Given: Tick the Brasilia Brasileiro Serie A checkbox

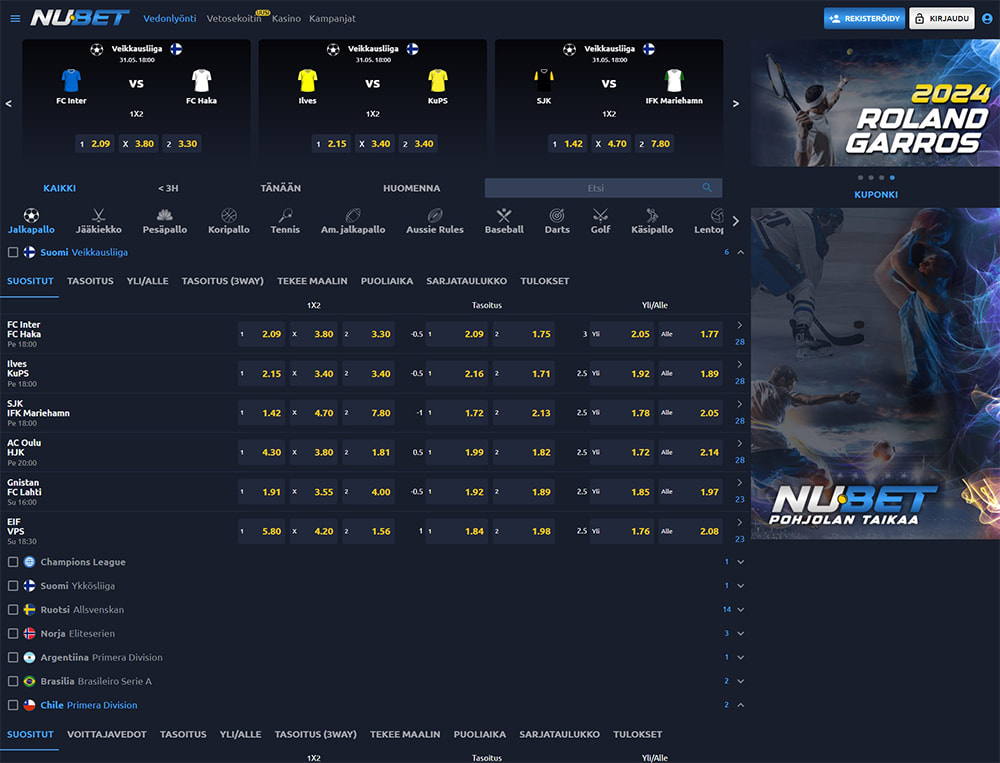Looking at the screenshot, I should (13, 681).
